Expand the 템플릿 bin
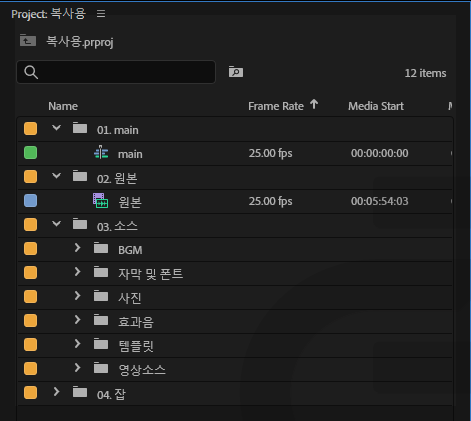 [77, 344]
